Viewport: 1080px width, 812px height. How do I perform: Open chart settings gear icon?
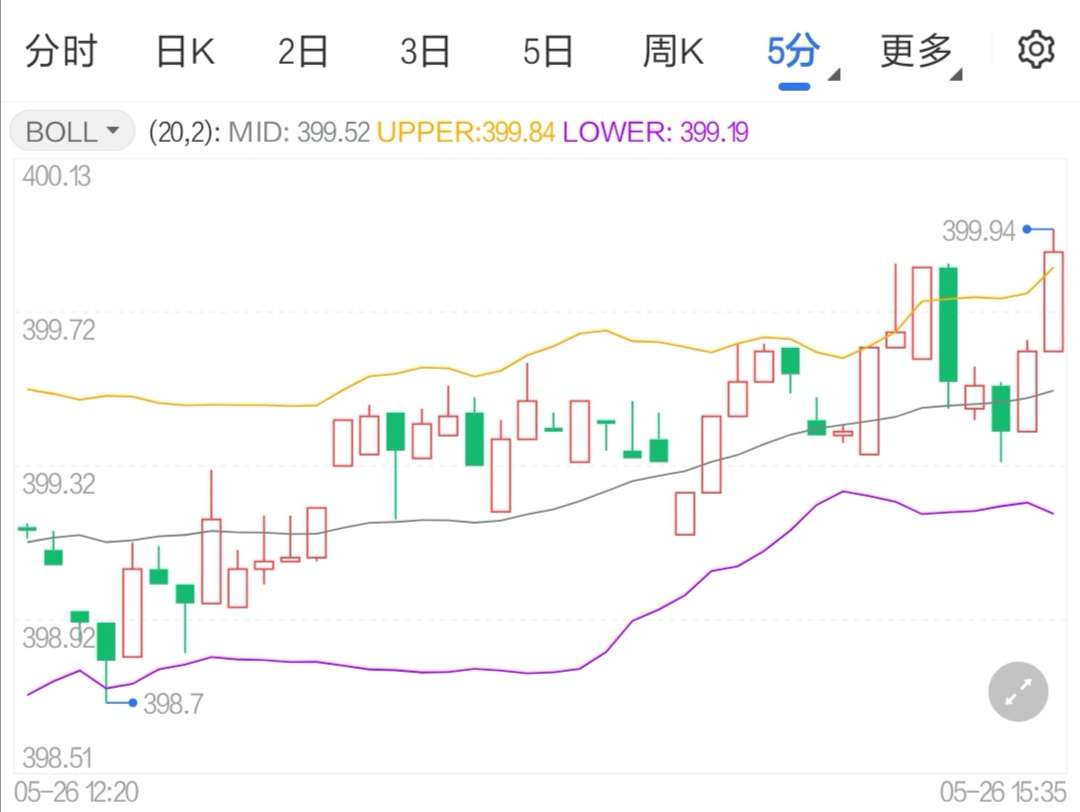[x=1036, y=50]
